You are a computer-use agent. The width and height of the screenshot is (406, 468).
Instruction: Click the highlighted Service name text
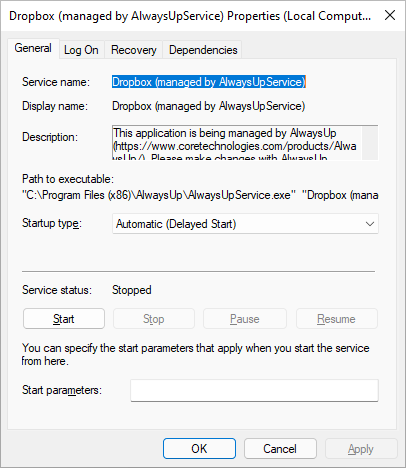(x=209, y=82)
